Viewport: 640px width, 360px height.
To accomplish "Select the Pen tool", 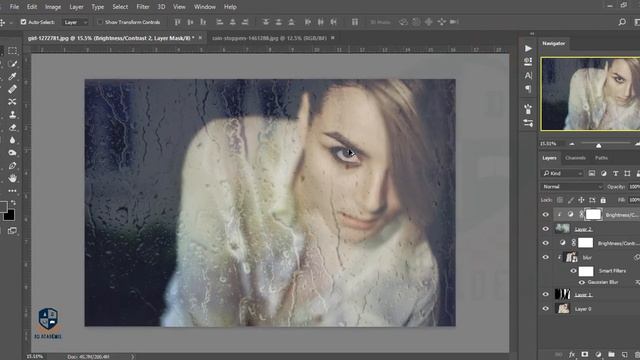I will tap(12, 166).
